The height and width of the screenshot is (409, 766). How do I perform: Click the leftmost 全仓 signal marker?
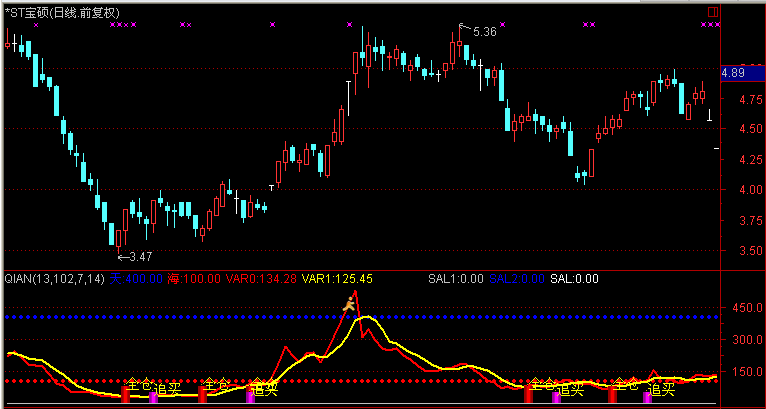(137, 384)
